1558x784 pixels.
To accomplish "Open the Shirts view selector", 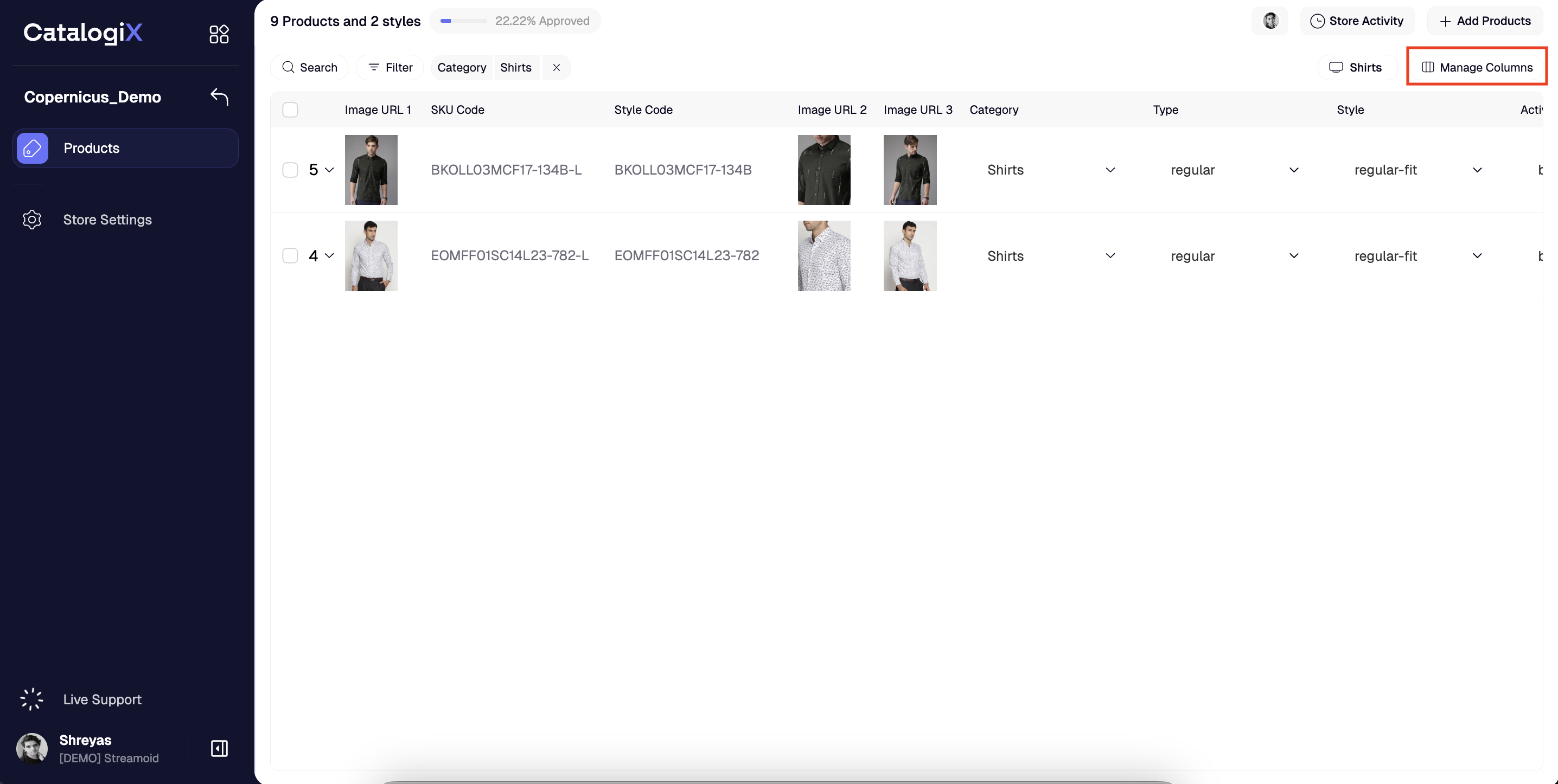I will click(1357, 68).
